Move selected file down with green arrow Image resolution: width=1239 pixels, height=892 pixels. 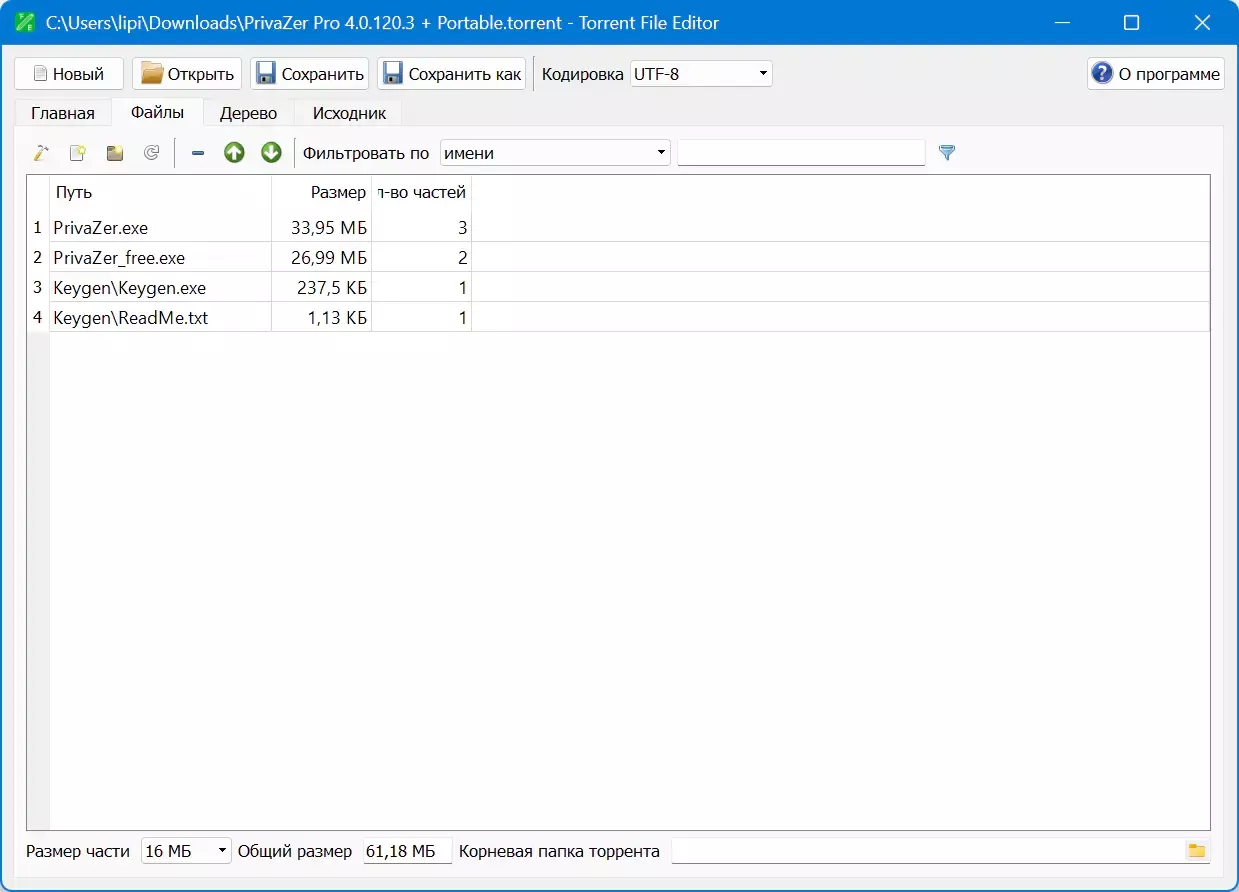[x=271, y=153]
